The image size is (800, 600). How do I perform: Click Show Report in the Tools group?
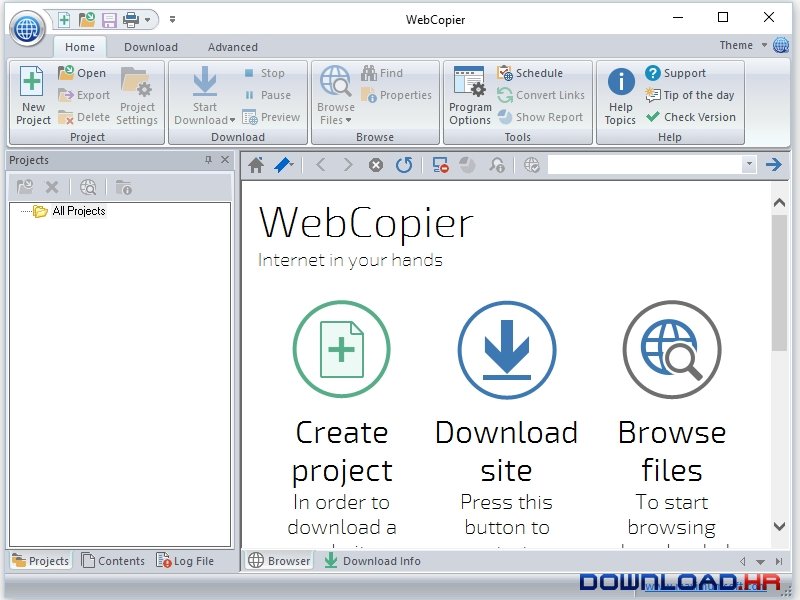[x=540, y=117]
